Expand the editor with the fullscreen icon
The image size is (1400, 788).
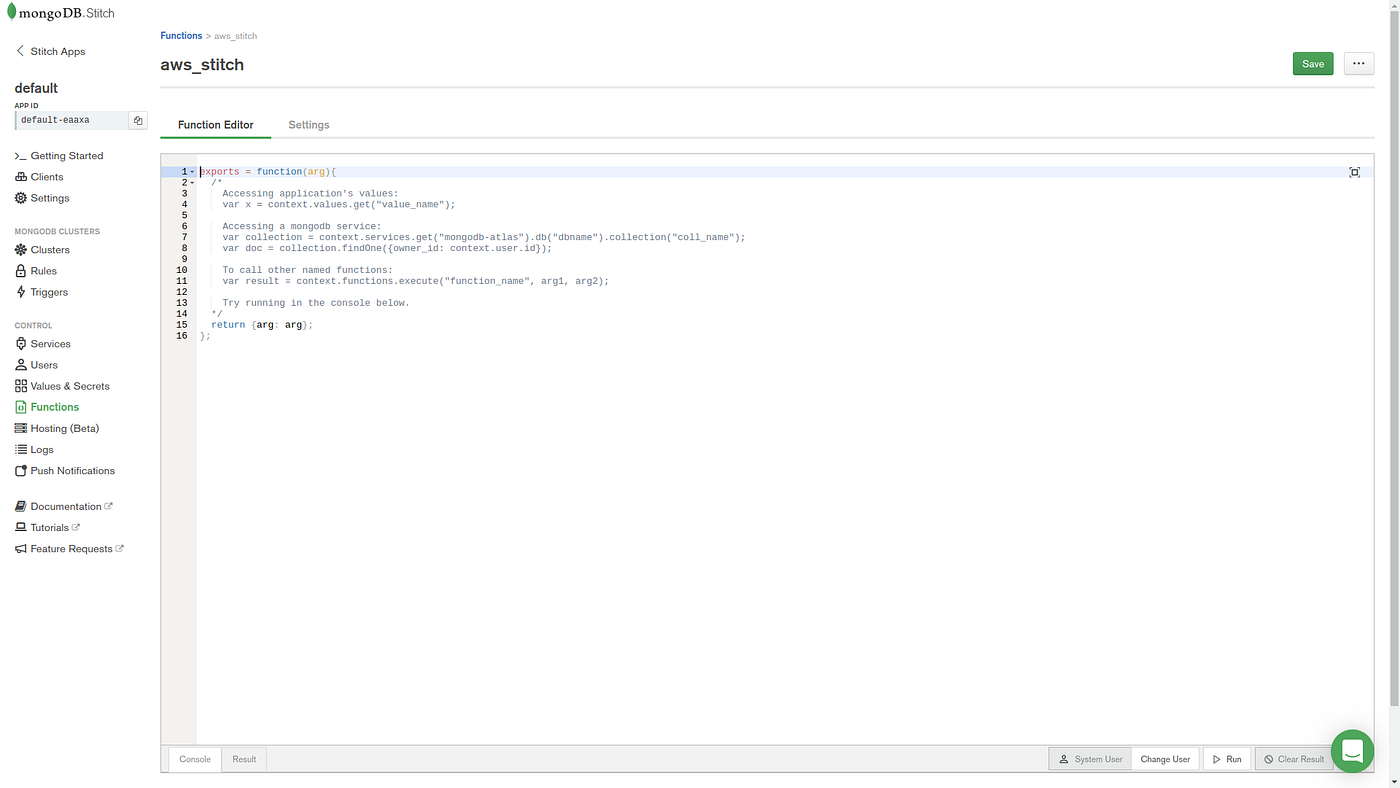[1355, 171]
